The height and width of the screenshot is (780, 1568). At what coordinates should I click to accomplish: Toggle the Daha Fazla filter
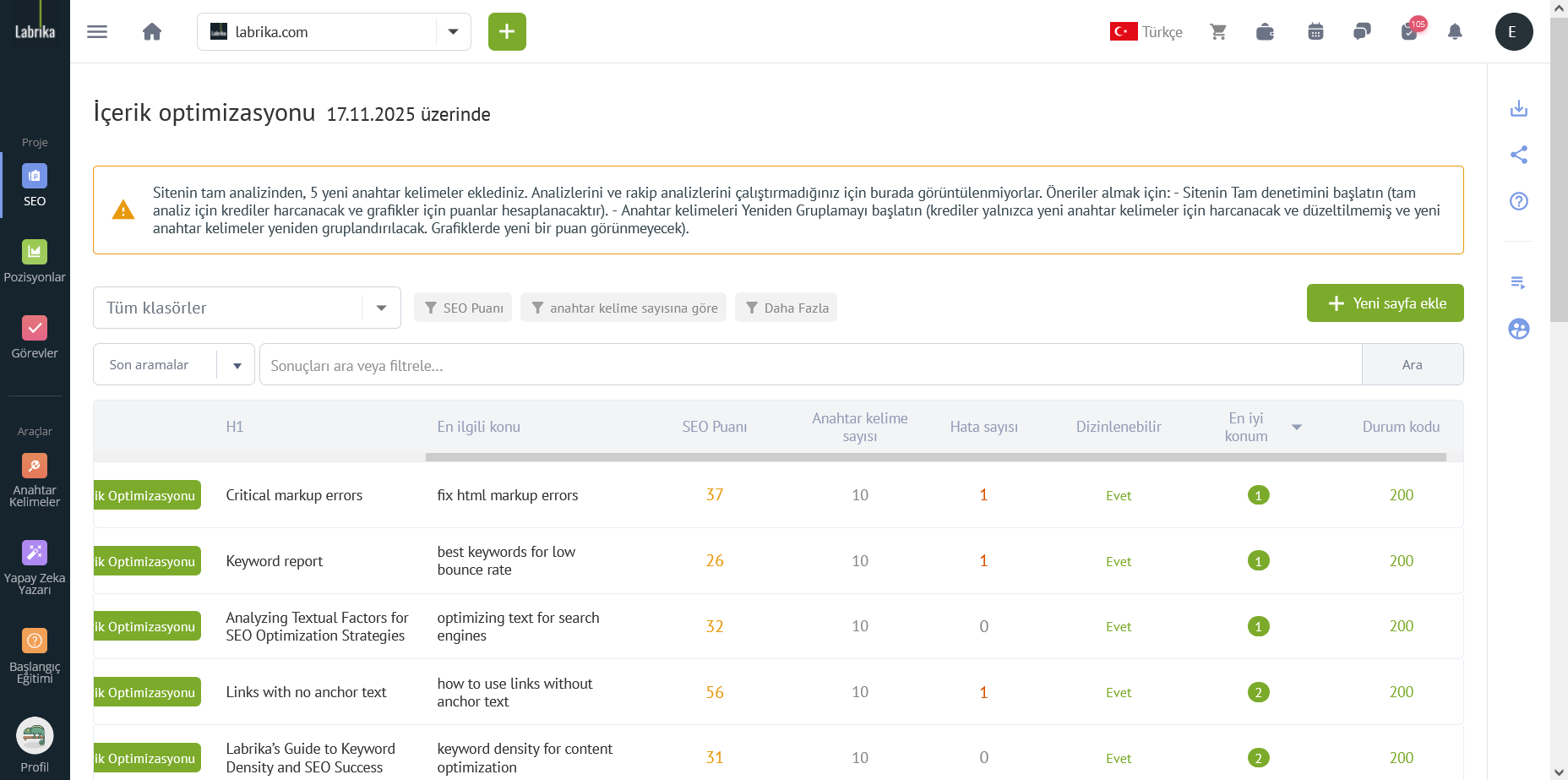tap(786, 308)
